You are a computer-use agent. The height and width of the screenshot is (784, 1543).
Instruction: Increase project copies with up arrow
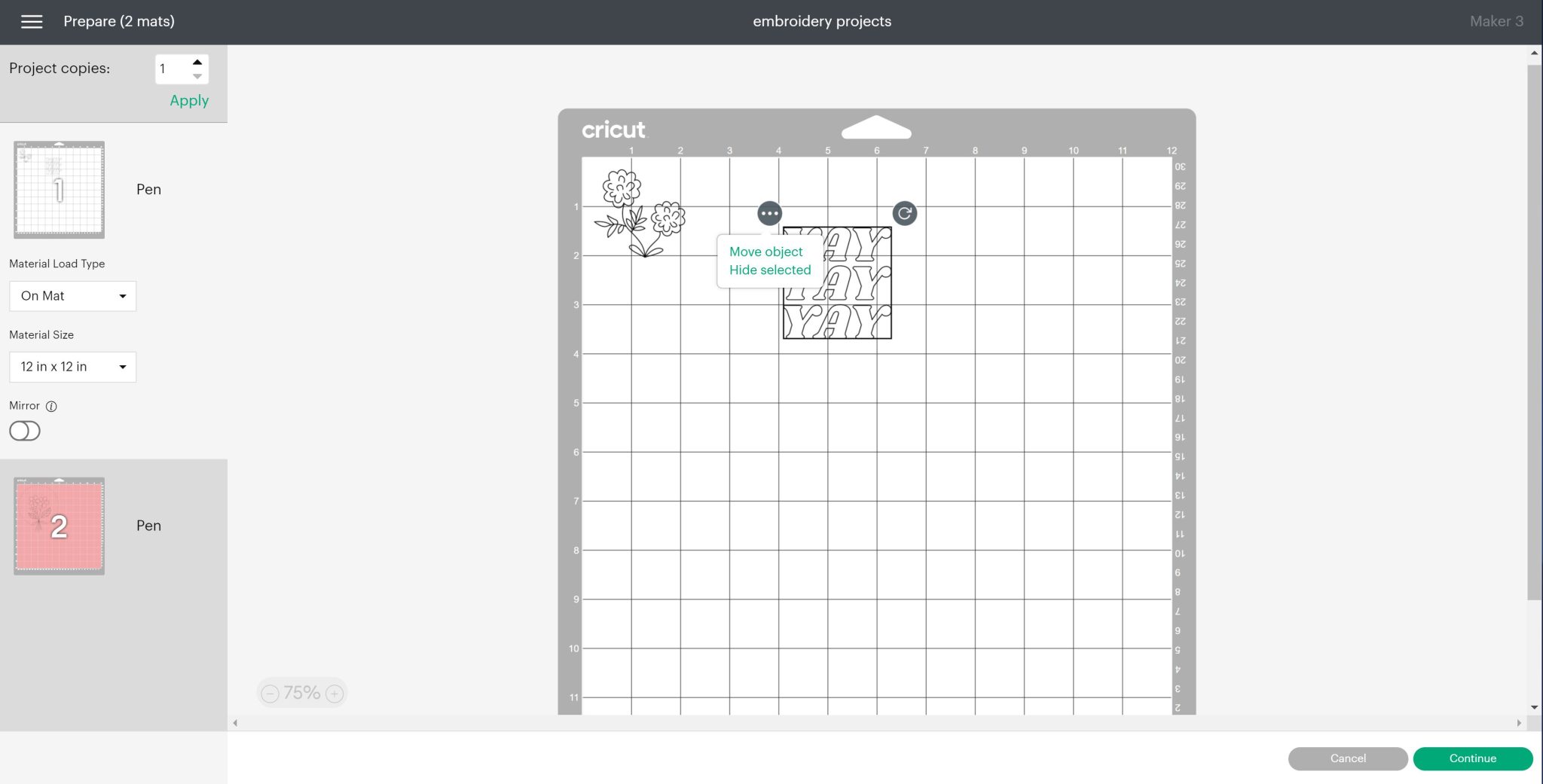click(x=197, y=62)
